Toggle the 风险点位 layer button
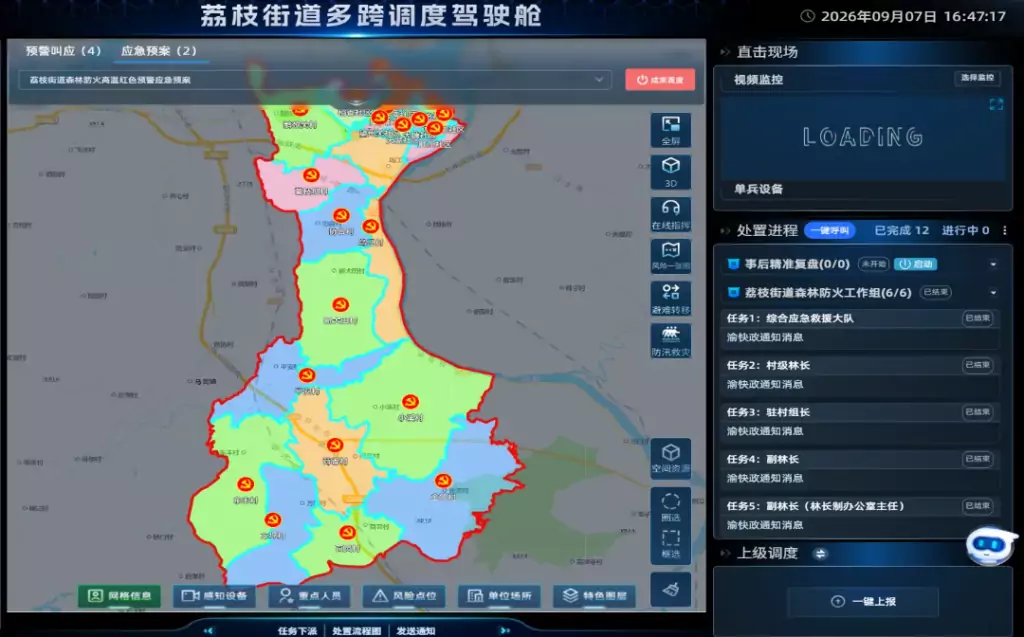 tap(405, 596)
